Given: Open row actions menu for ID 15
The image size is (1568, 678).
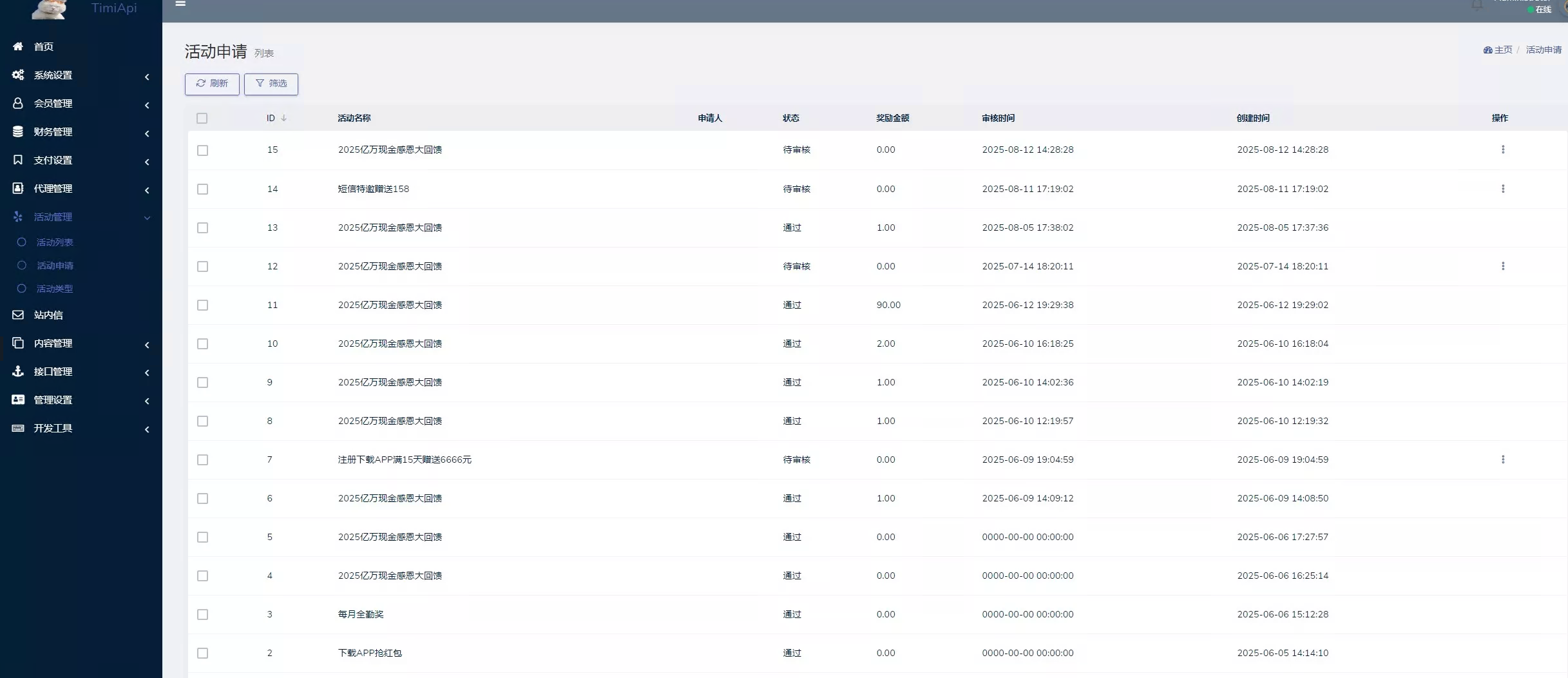Looking at the screenshot, I should (1503, 150).
